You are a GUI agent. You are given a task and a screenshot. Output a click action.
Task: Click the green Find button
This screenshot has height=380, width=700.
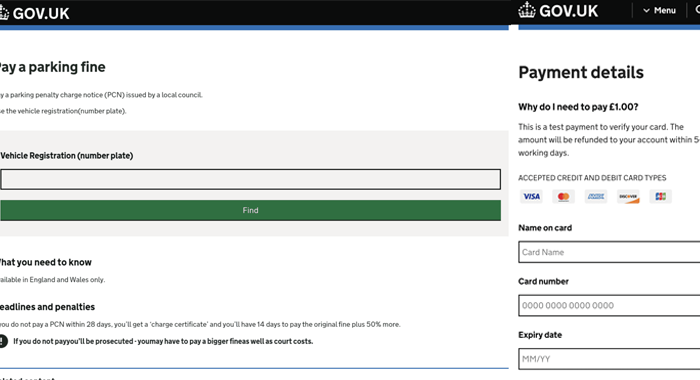(250, 210)
